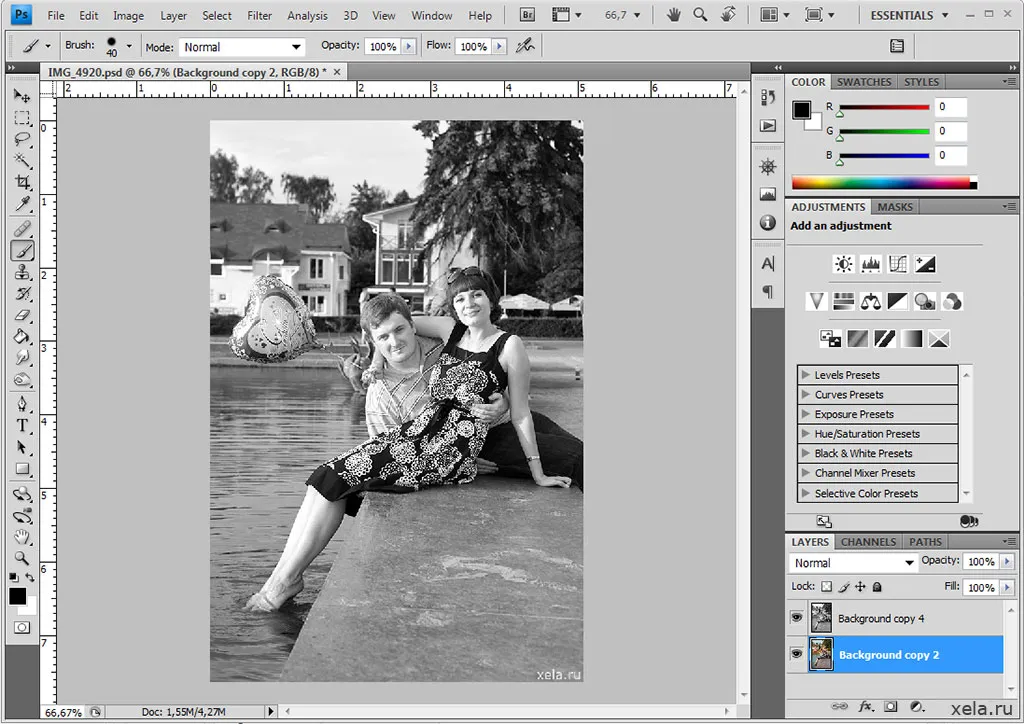Open the Image menu
The width and height of the screenshot is (1024, 724).
coord(128,16)
